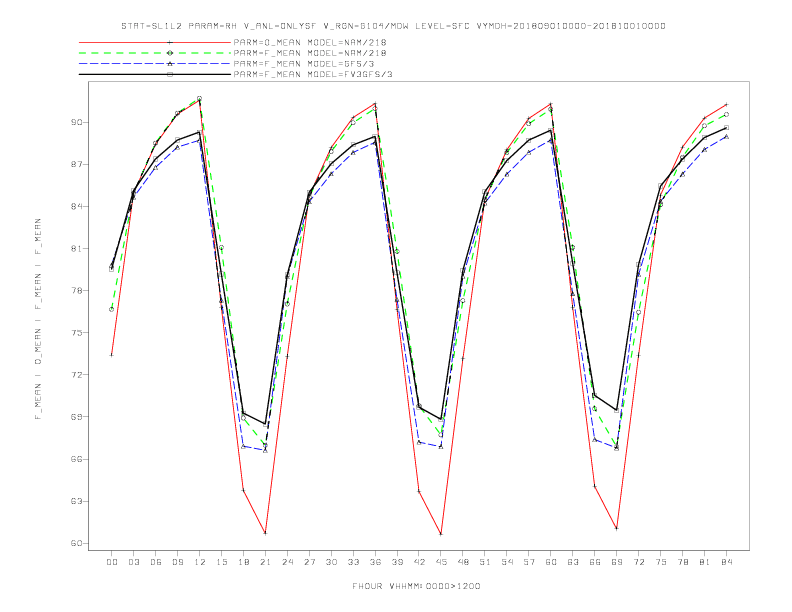Click the green dashed legend line sample
Screen dimensions: 792x612
click(155, 53)
